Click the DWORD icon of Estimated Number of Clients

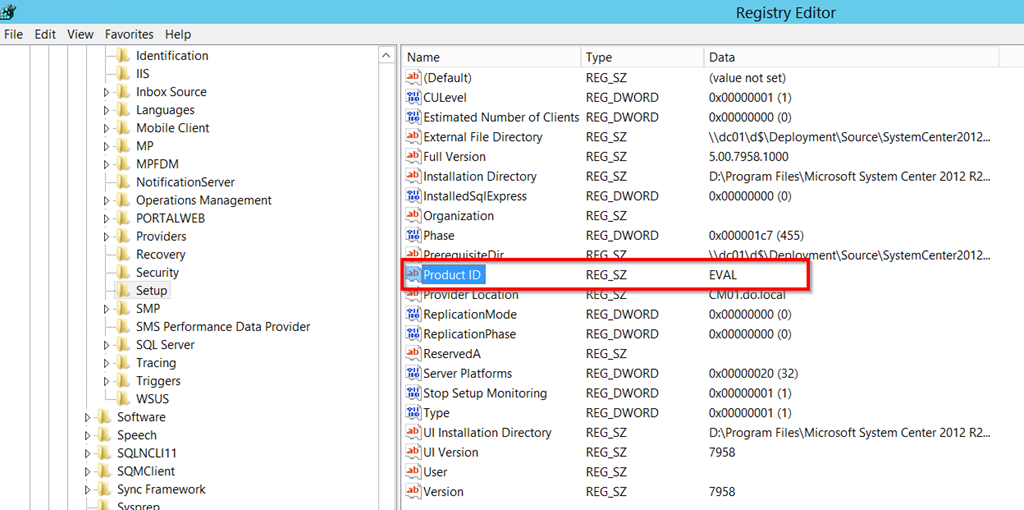pos(413,117)
